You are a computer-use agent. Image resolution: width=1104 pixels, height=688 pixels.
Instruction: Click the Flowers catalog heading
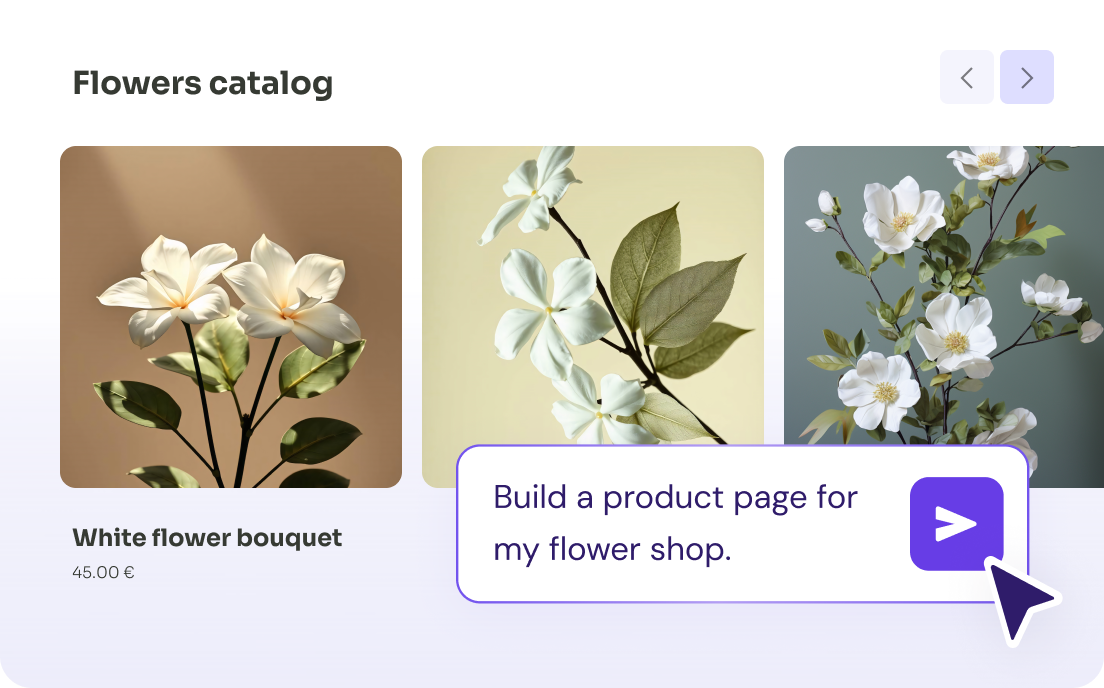click(203, 83)
